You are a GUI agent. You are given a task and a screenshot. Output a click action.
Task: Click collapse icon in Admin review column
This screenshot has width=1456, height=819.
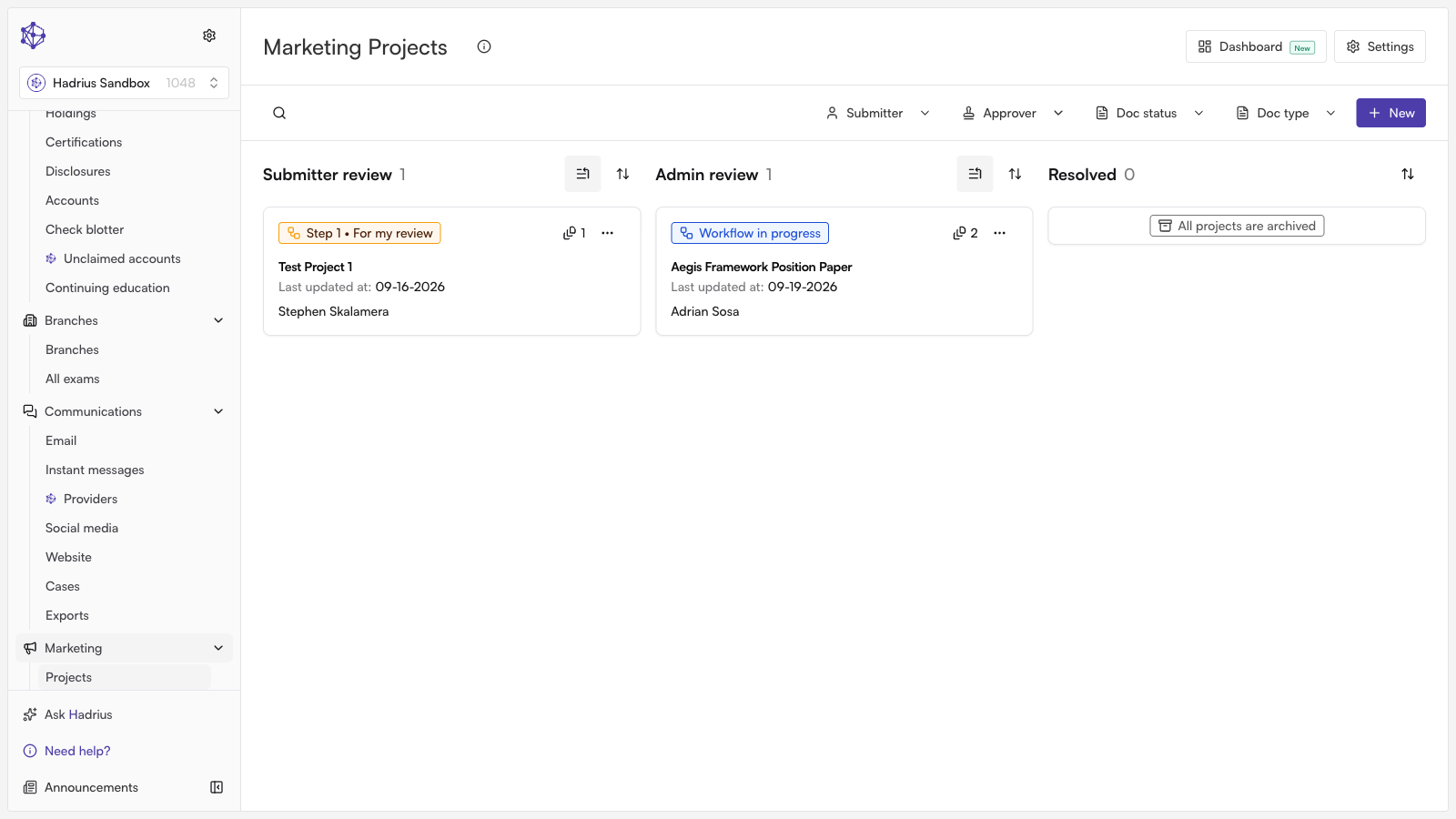click(x=975, y=174)
